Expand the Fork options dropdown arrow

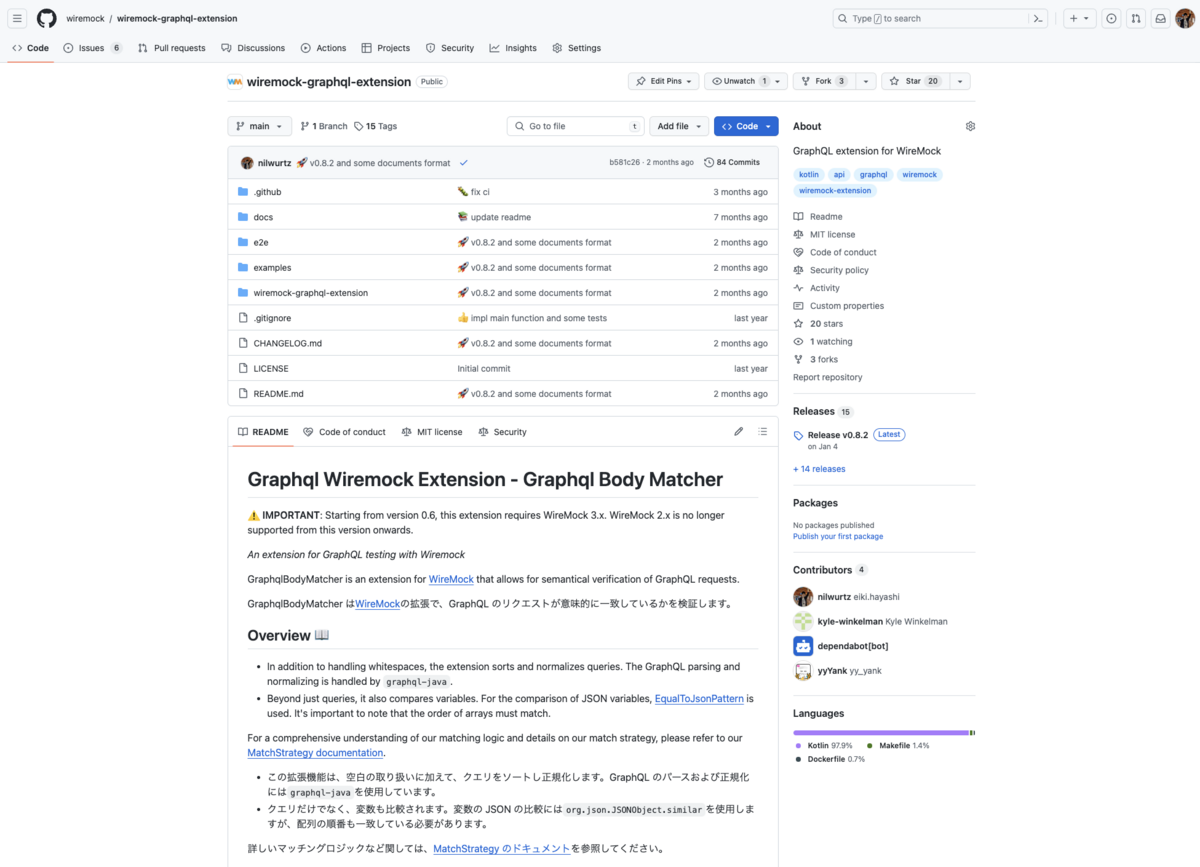[x=866, y=81]
